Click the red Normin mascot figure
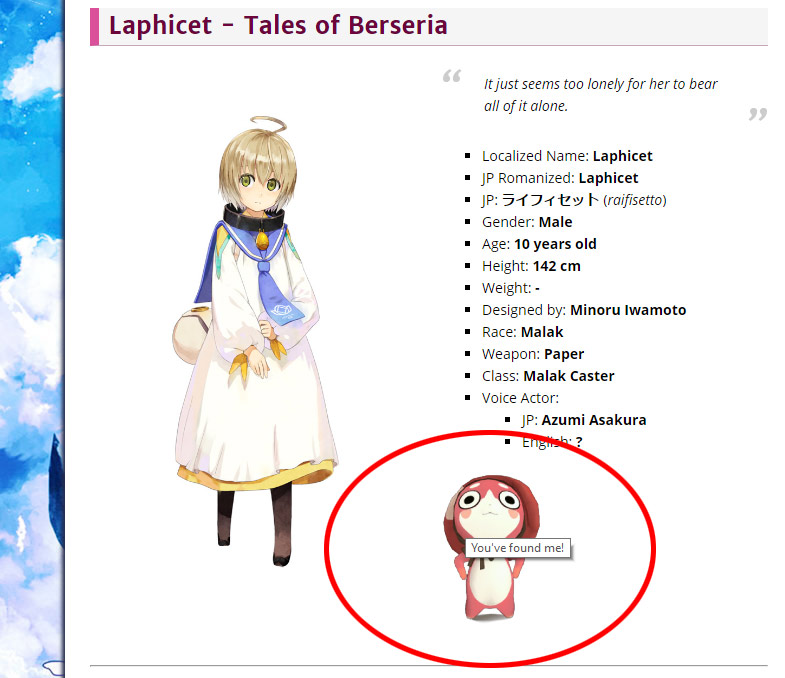Image resolution: width=785 pixels, height=678 pixels. coord(491,548)
